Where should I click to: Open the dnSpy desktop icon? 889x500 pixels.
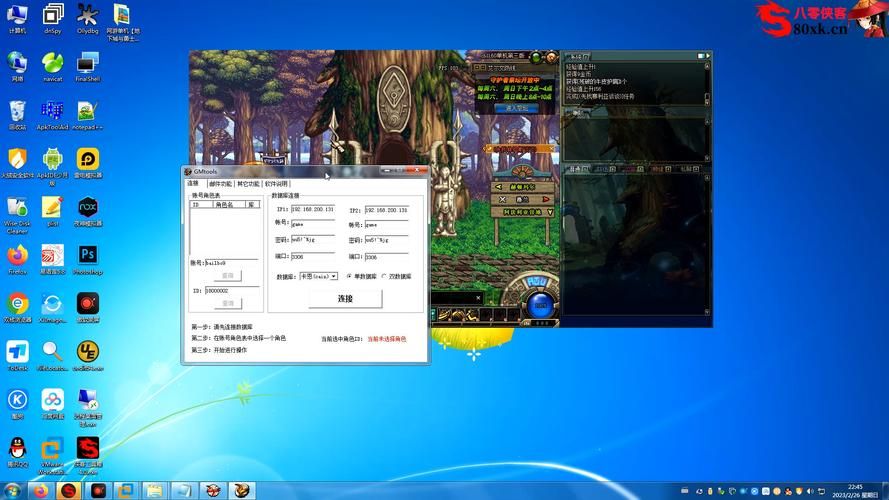click(x=53, y=19)
